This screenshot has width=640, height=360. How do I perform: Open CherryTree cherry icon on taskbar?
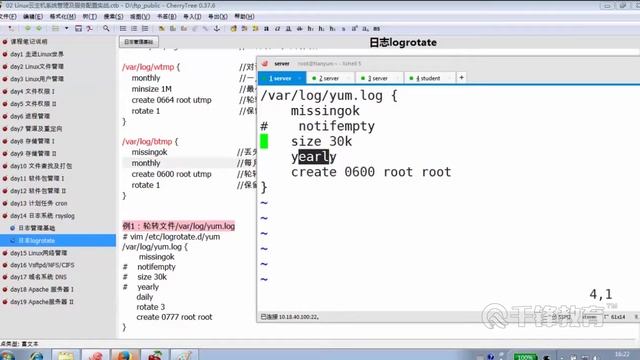pos(155,356)
